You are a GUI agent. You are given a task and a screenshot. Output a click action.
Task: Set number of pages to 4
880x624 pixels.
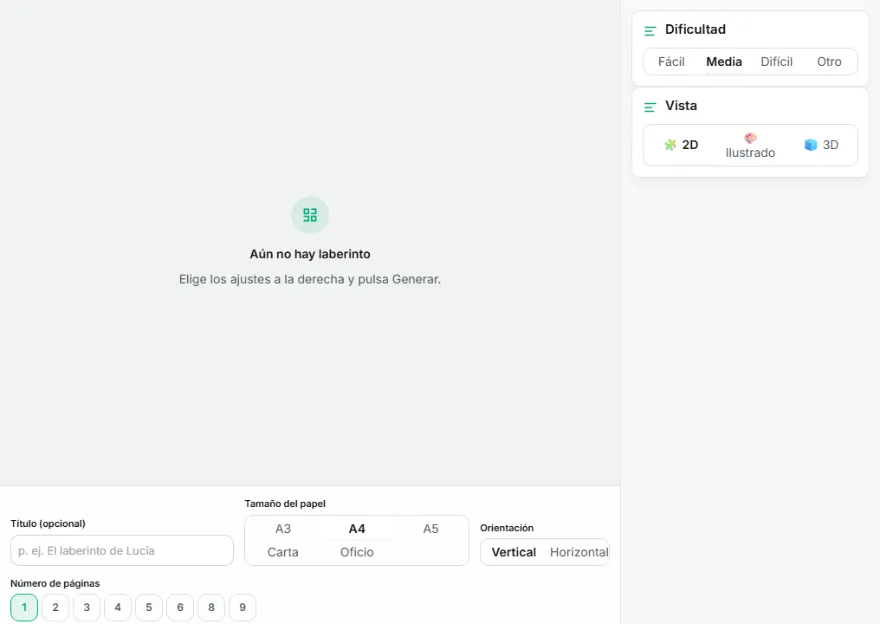point(118,607)
